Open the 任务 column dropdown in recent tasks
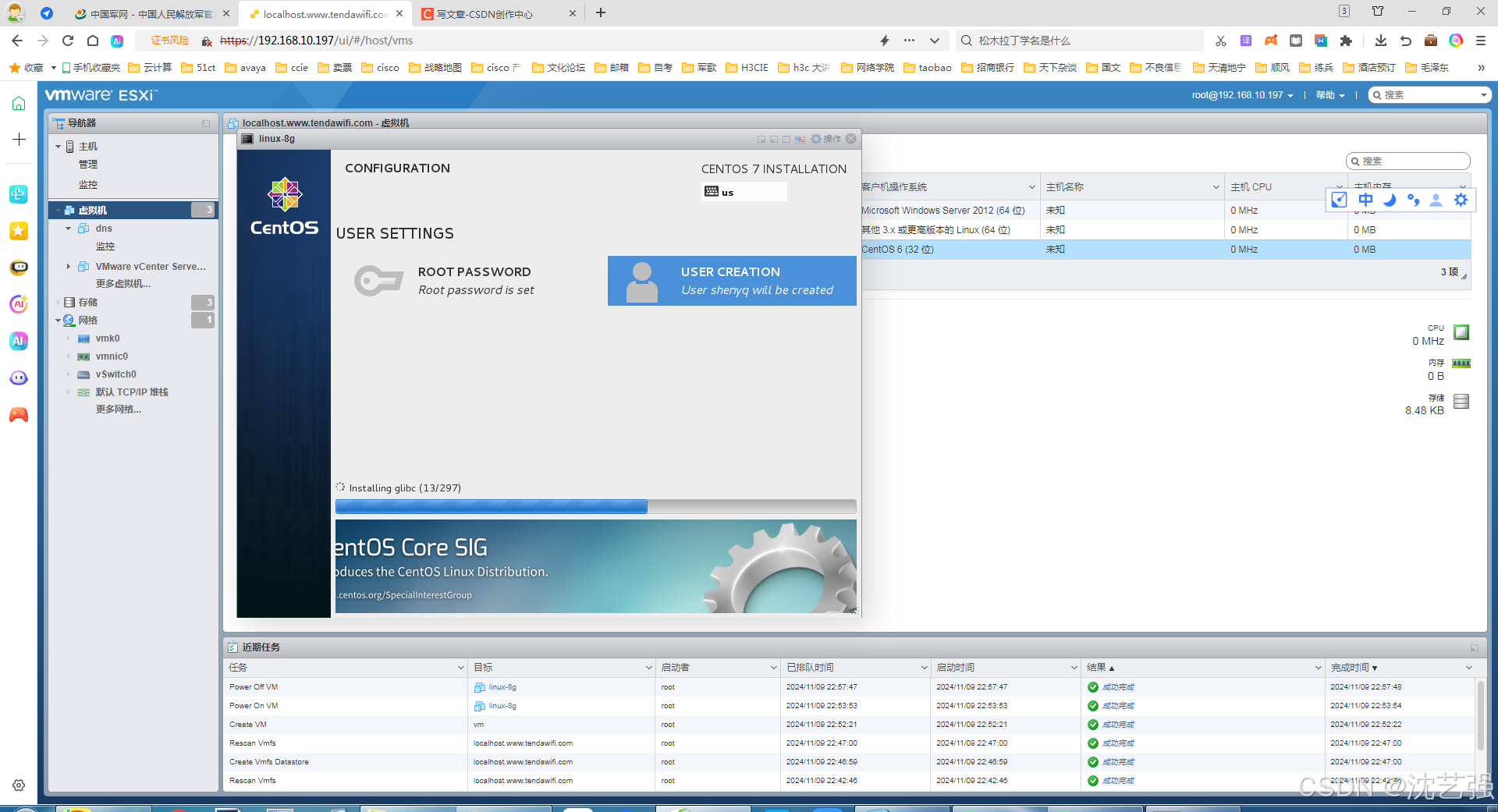Screen dimensions: 1498x812 460,668
